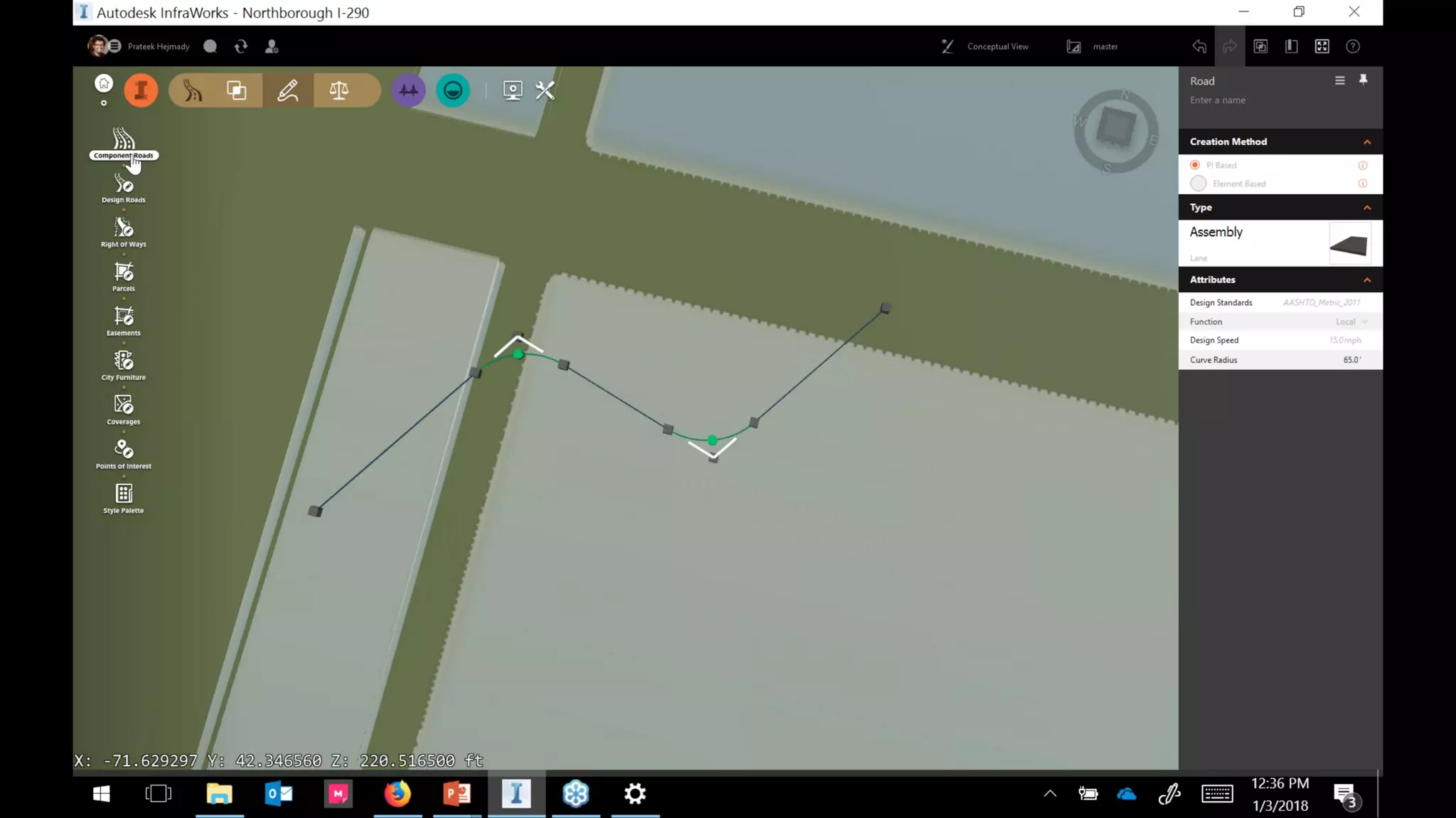Select the Points of Interest tool
The image size is (1456, 818).
tap(124, 455)
